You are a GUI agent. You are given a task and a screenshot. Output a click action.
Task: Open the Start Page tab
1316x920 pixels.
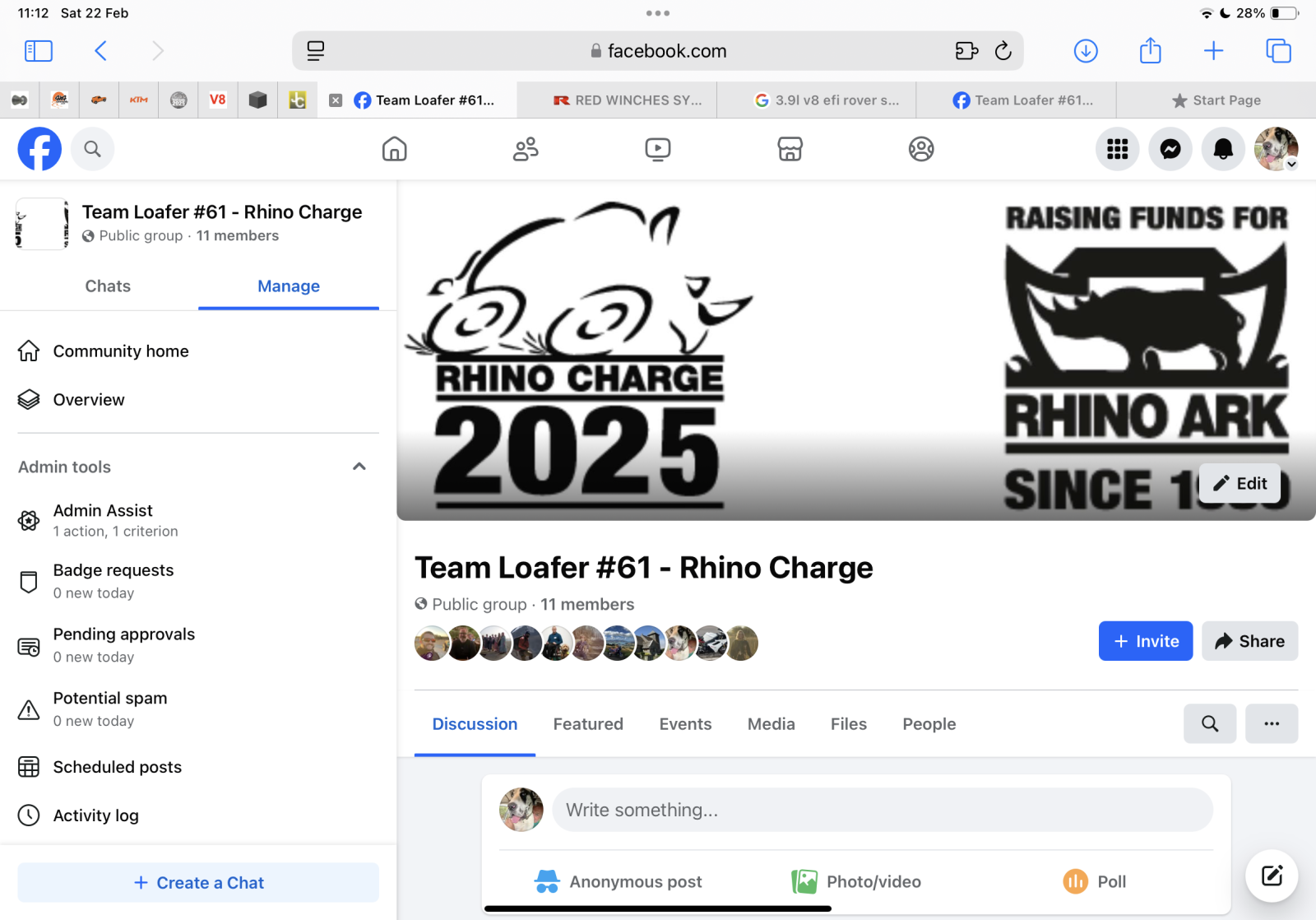[1216, 100]
